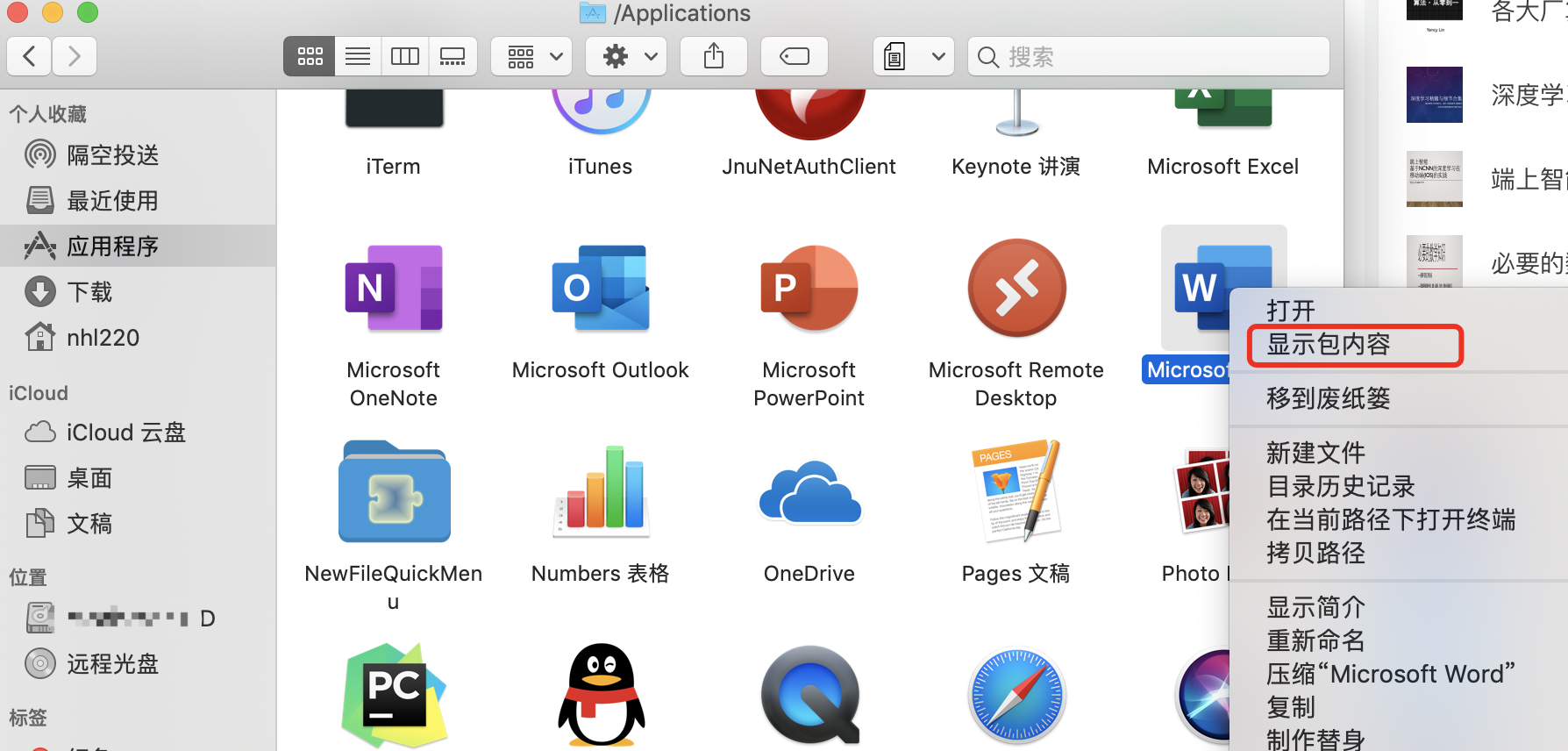This screenshot has width=1568, height=751.
Task: Switch Finder to gallery view
Action: pyautogui.click(x=453, y=57)
